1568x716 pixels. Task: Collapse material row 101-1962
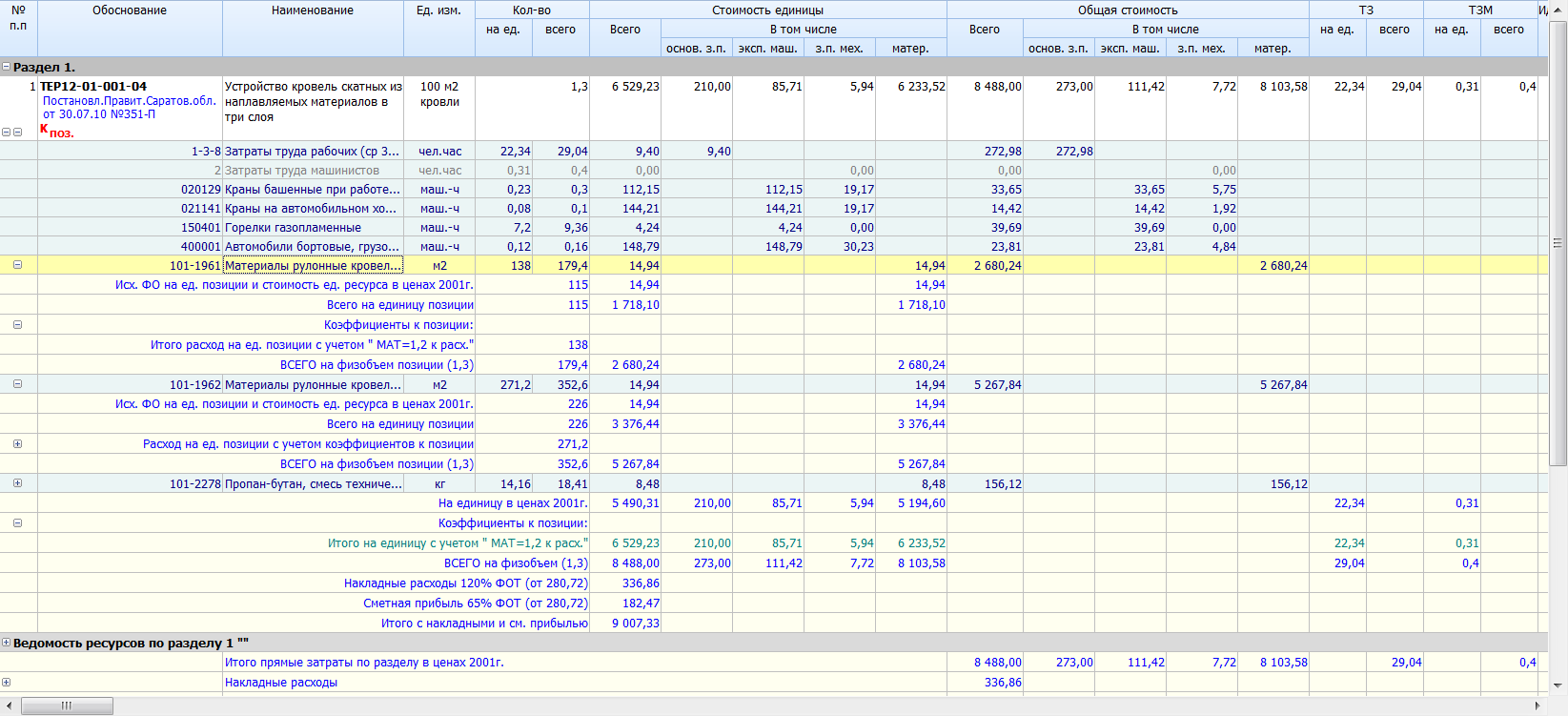point(17,384)
